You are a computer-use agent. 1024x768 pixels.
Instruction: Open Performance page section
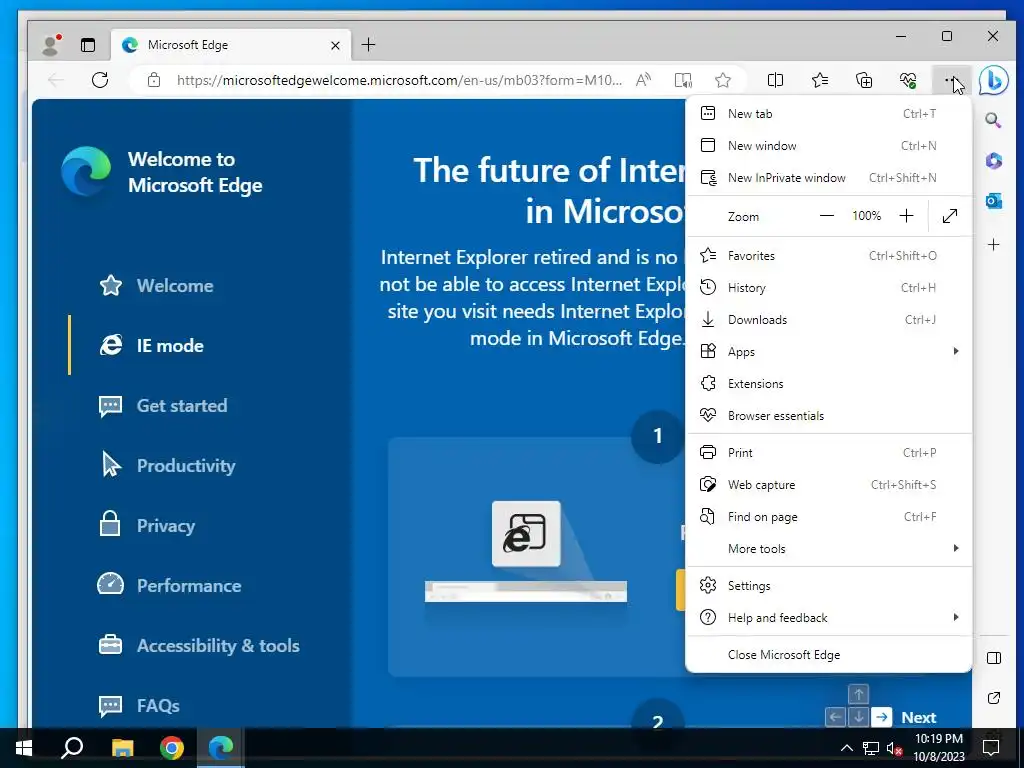pyautogui.click(x=170, y=586)
